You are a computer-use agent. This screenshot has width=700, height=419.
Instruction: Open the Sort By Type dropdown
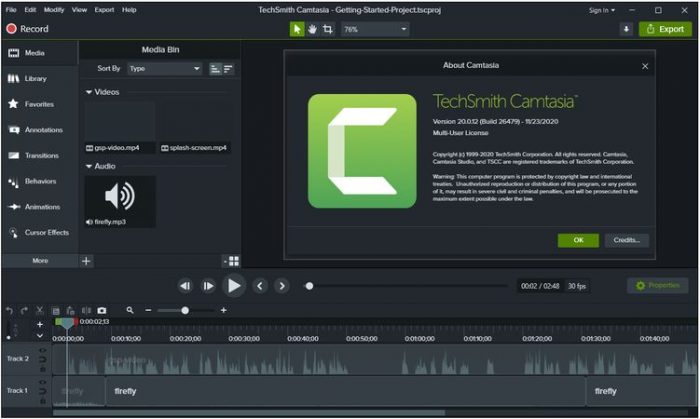point(164,69)
